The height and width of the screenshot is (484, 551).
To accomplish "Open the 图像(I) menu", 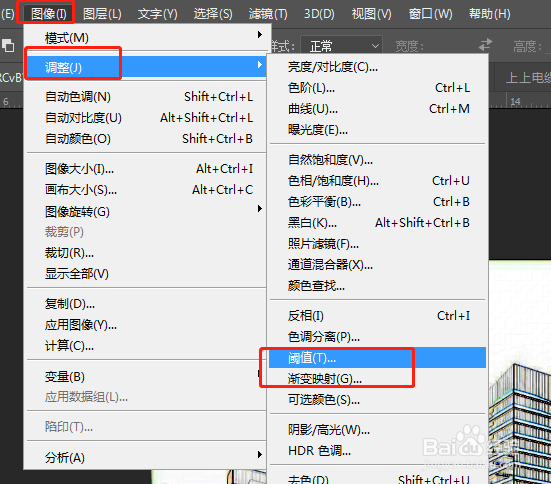I will tap(48, 14).
